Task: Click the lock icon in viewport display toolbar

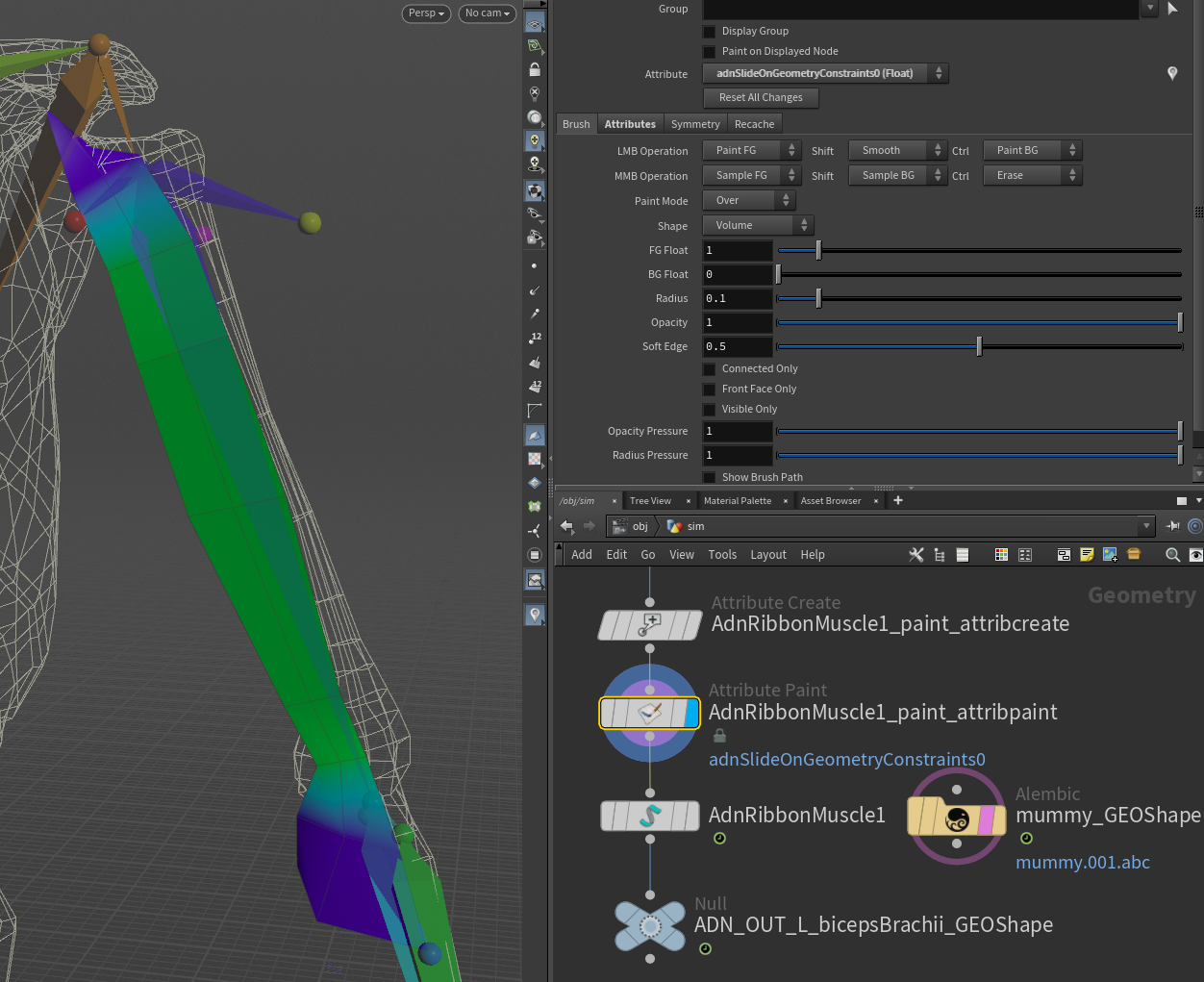Action: 535,70
